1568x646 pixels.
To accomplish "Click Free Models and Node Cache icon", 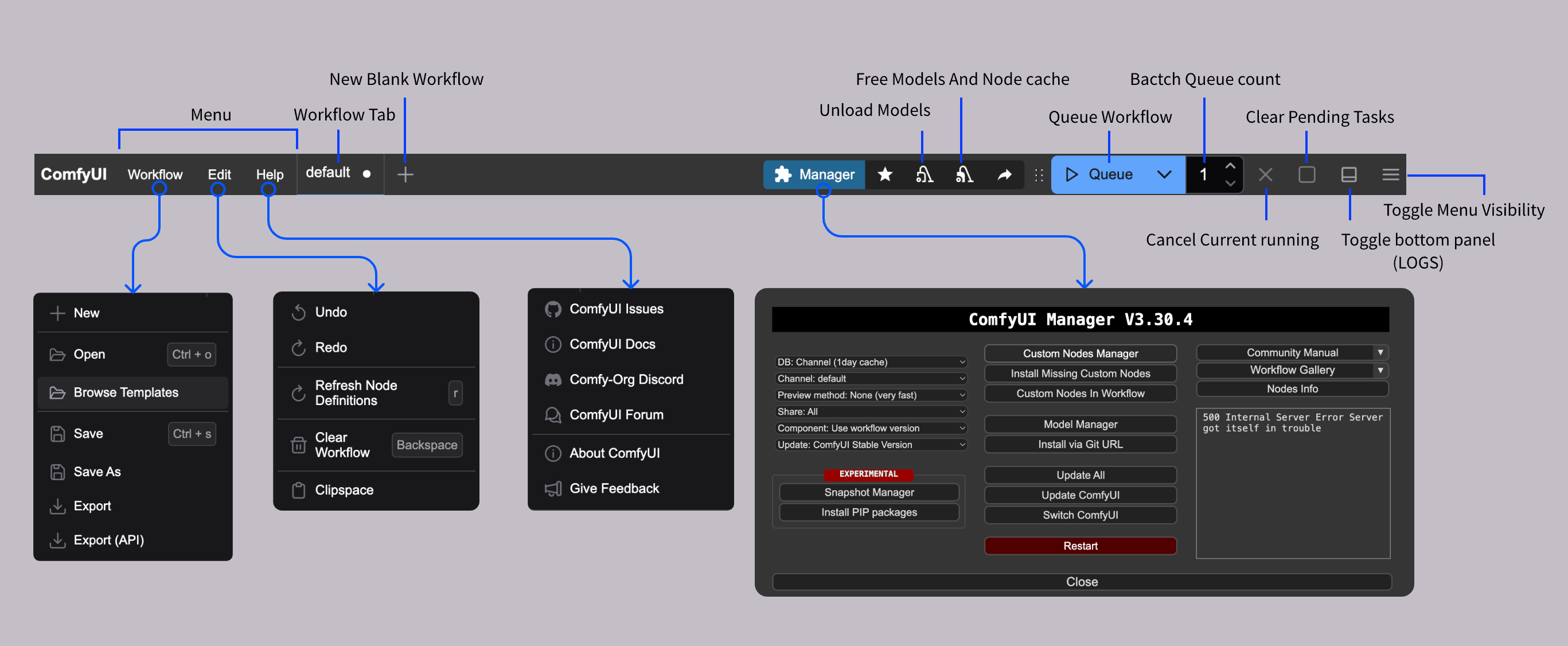I will [963, 175].
